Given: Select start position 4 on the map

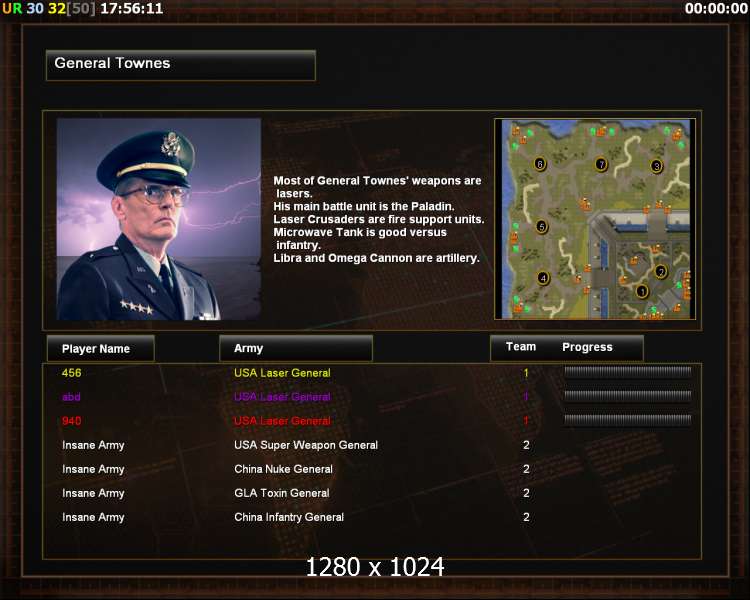Looking at the screenshot, I should pos(543,278).
